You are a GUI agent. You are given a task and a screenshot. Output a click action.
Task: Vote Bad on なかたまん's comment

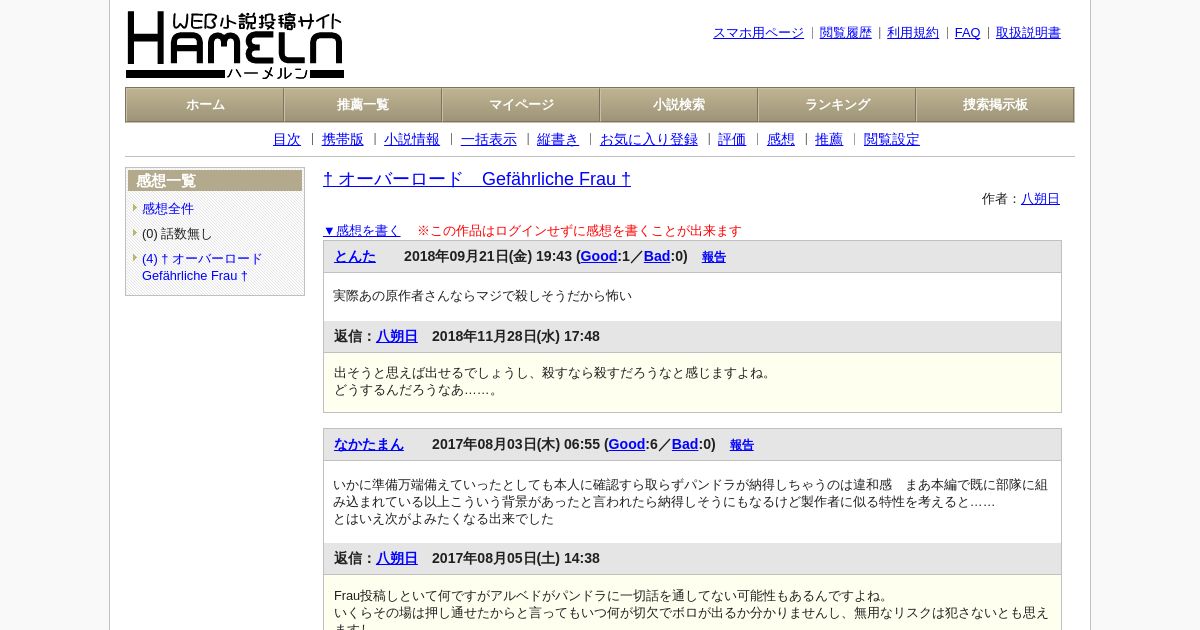[685, 444]
